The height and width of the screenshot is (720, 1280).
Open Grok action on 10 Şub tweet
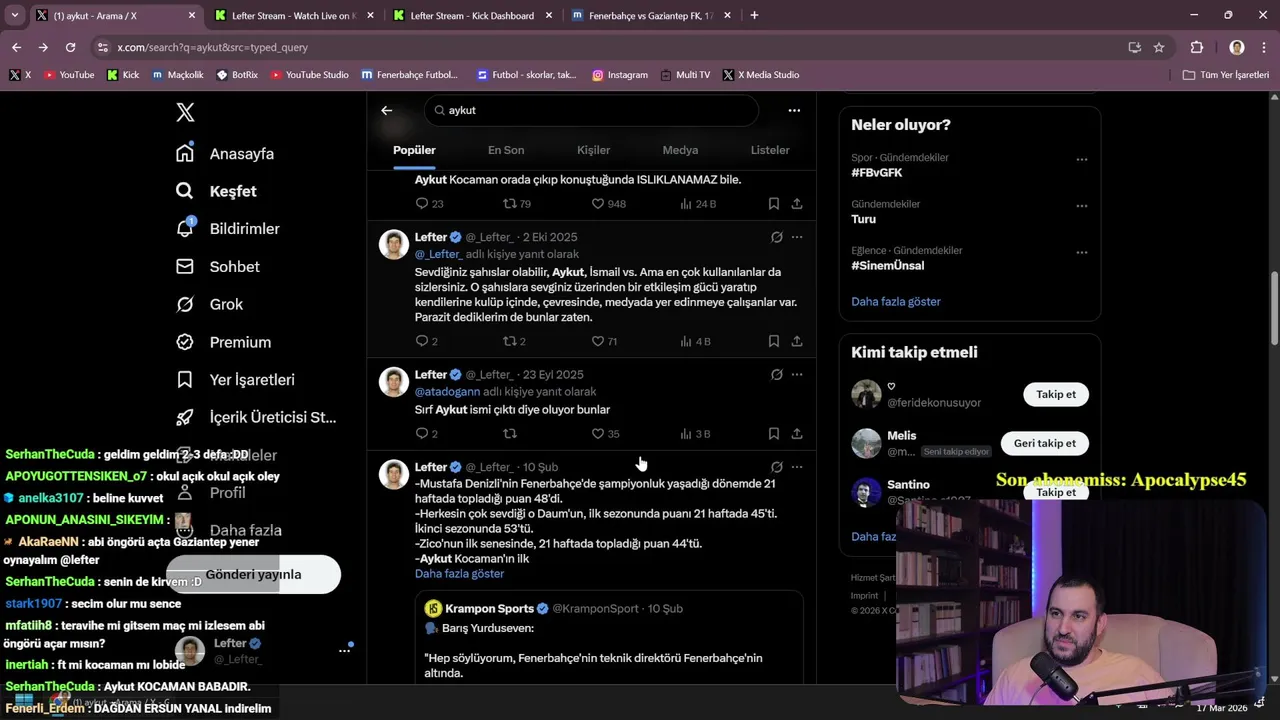[776, 467]
